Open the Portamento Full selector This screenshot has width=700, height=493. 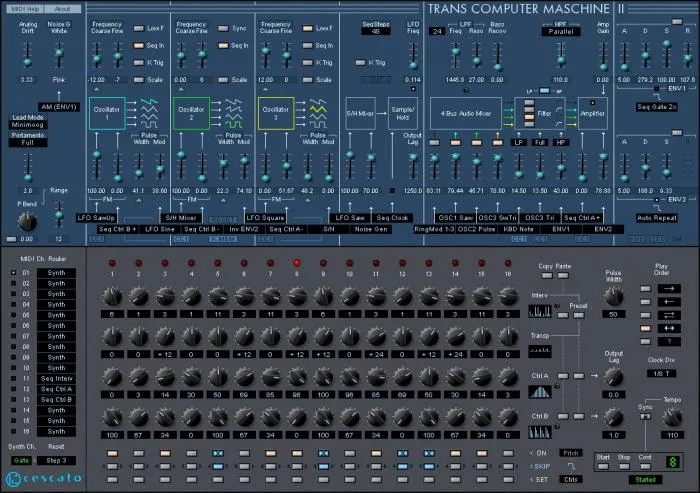28,143
